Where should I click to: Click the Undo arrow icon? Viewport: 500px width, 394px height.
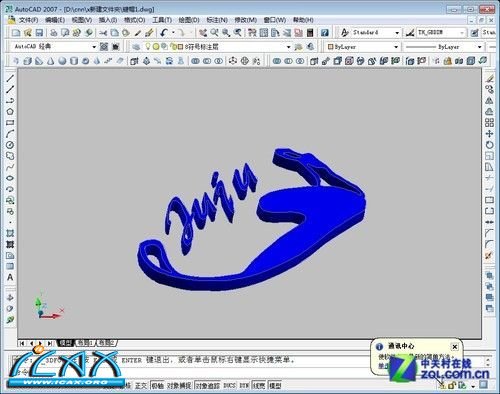coord(164,33)
